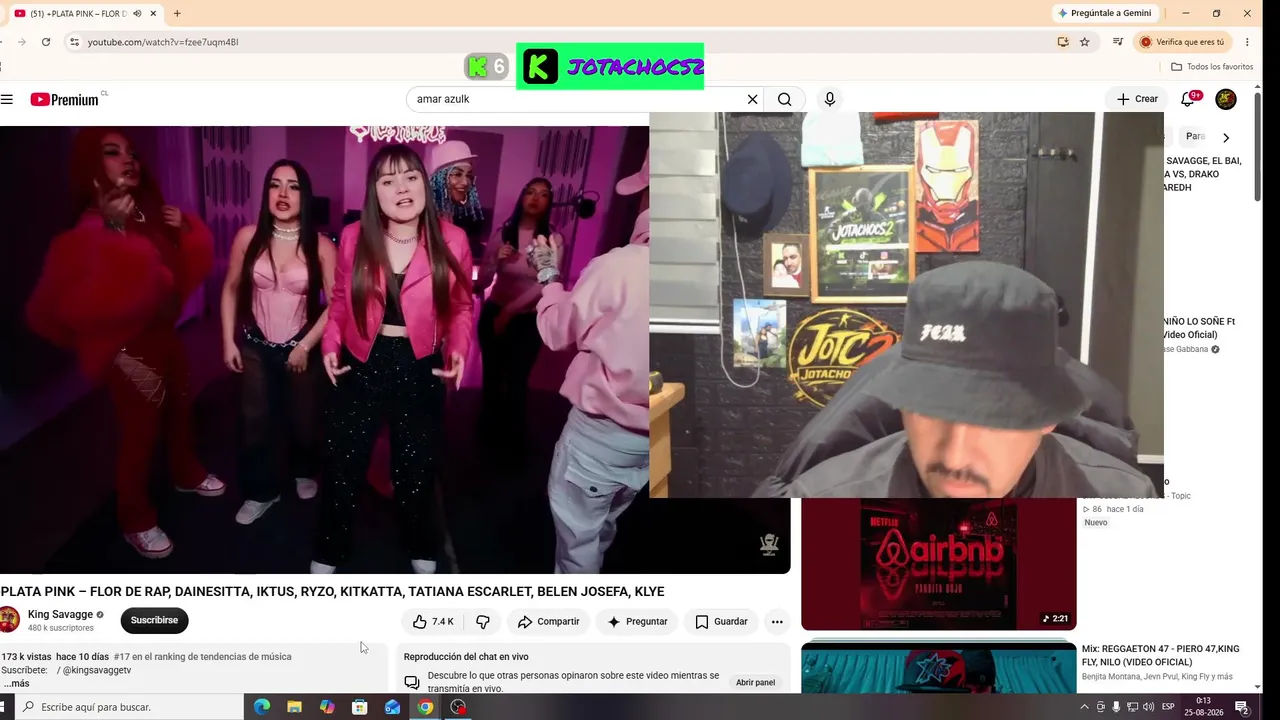Share the video via Compartir
The image size is (1280, 720).
point(548,621)
